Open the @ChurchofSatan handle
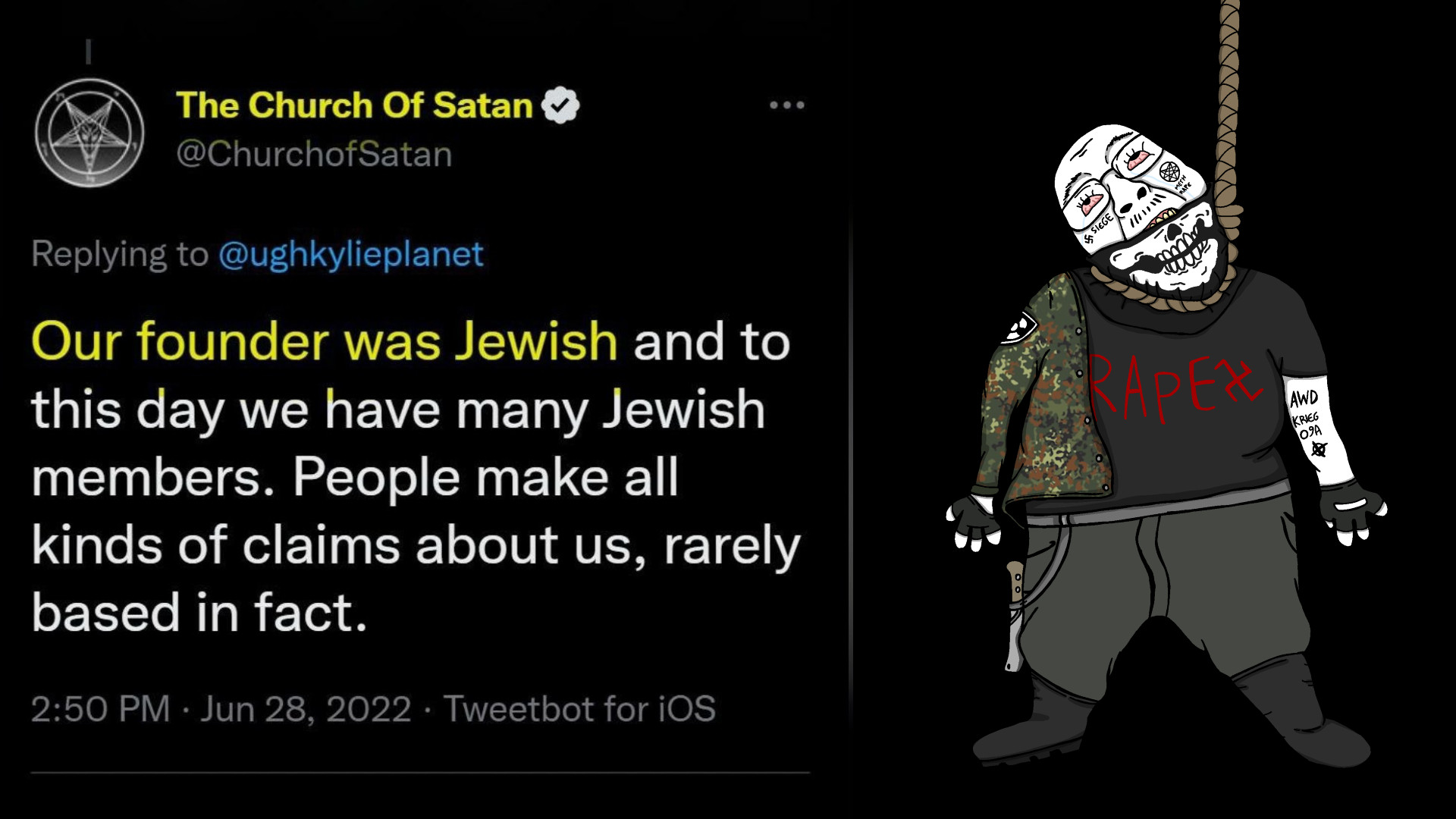Image resolution: width=1456 pixels, height=819 pixels. coord(314,154)
